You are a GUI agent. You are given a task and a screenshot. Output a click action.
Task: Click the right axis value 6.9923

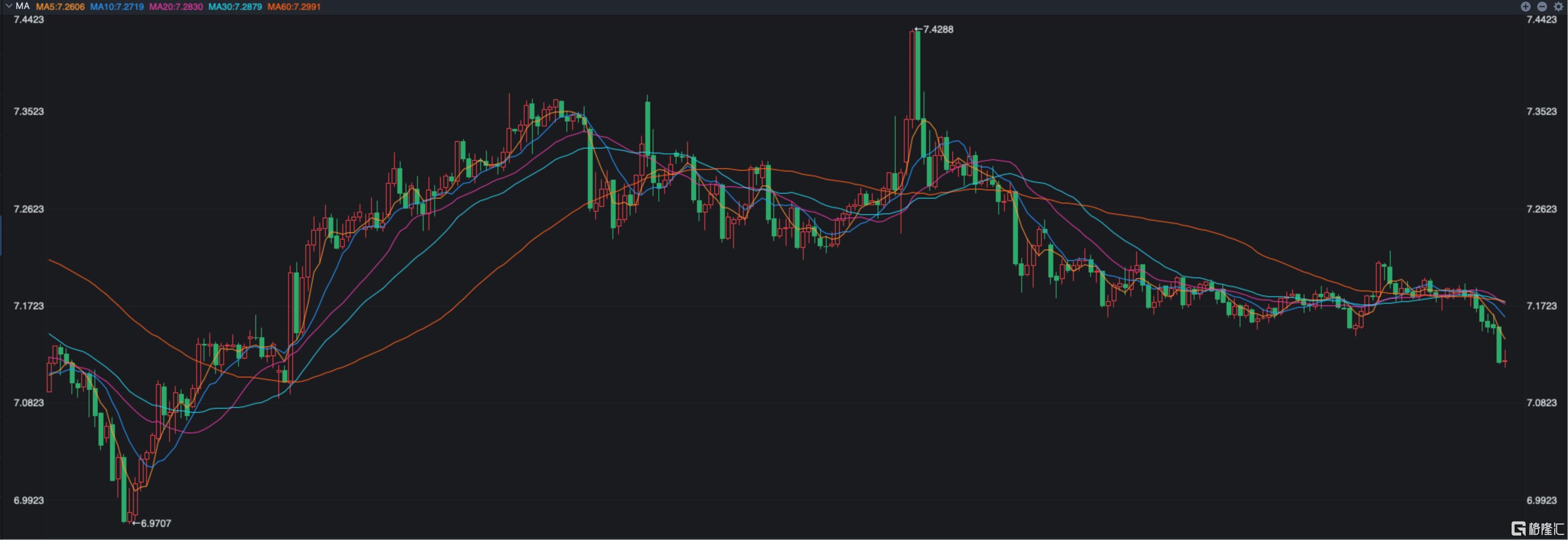click(1542, 501)
